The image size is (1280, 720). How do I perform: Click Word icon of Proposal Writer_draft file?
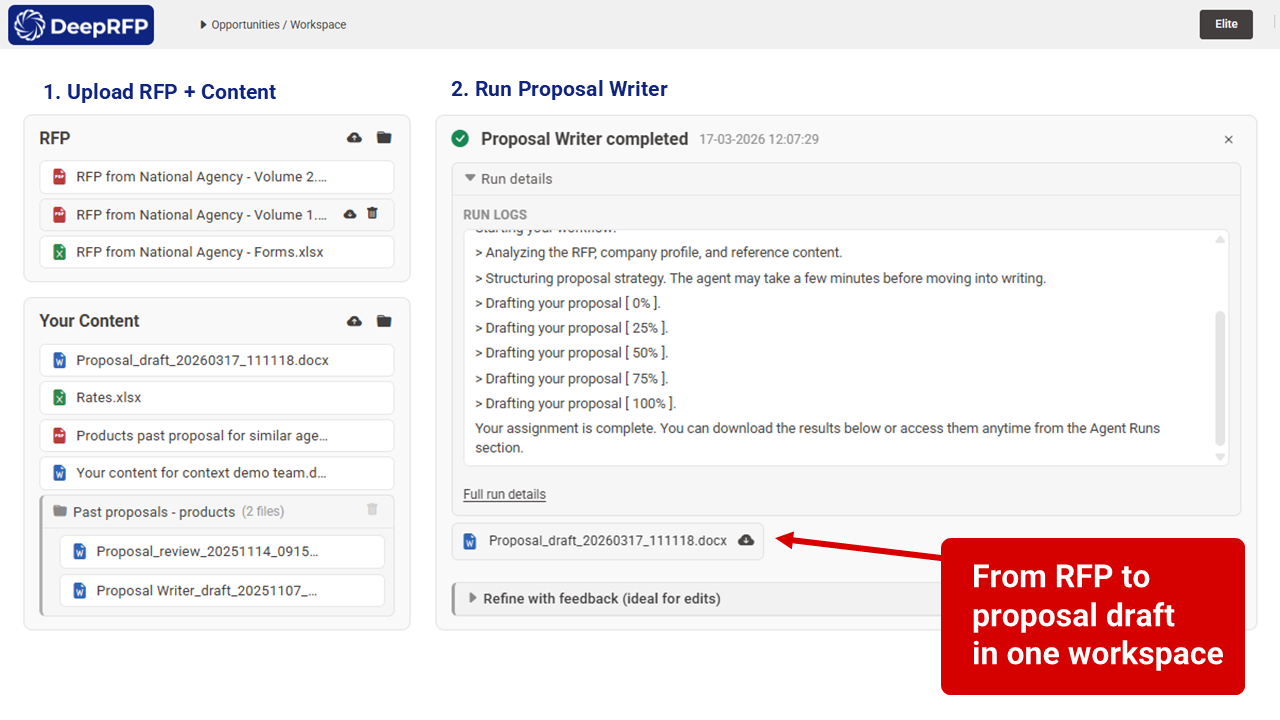[x=80, y=590]
